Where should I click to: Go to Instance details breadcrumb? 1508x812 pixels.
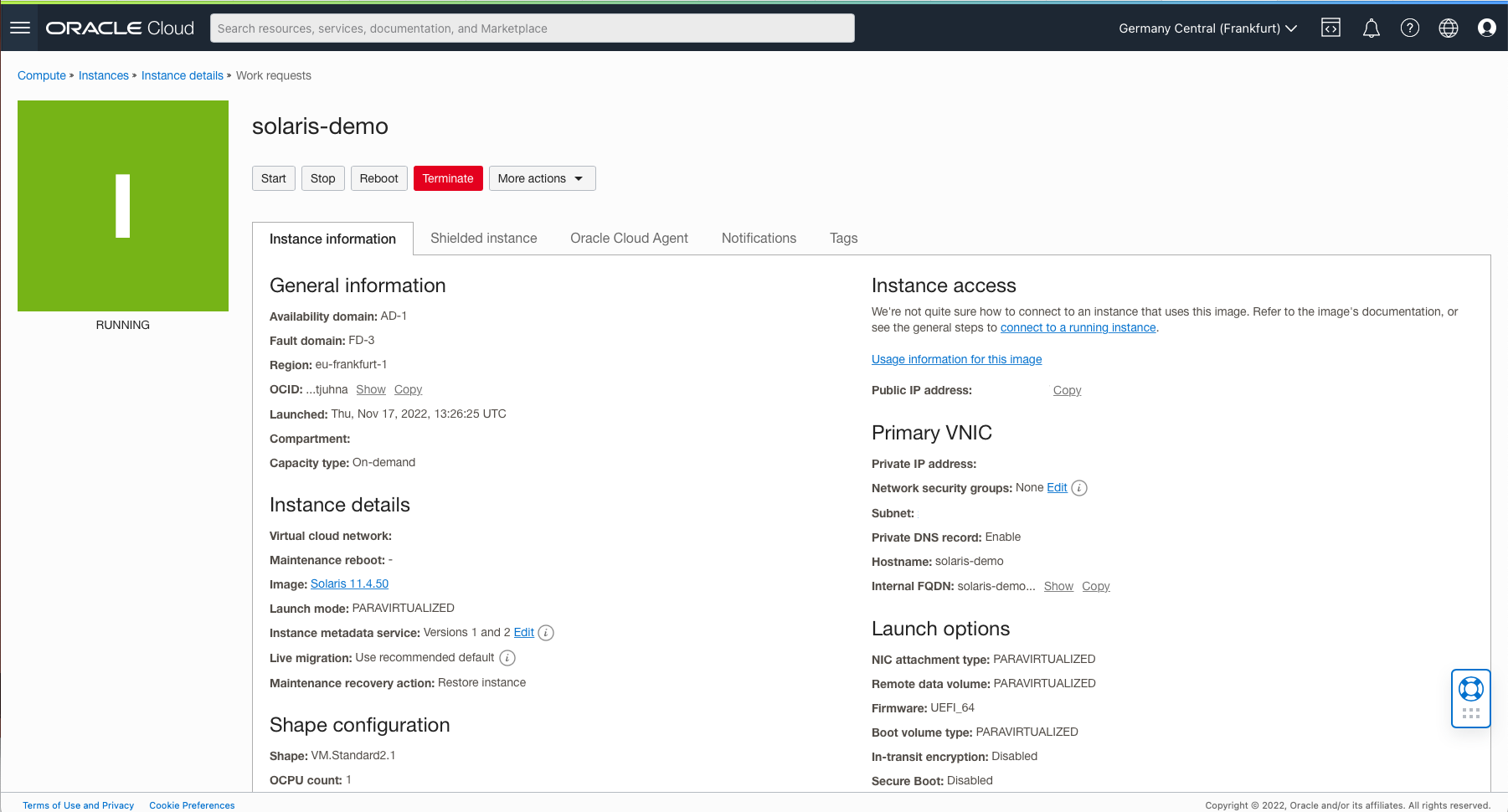tap(183, 75)
